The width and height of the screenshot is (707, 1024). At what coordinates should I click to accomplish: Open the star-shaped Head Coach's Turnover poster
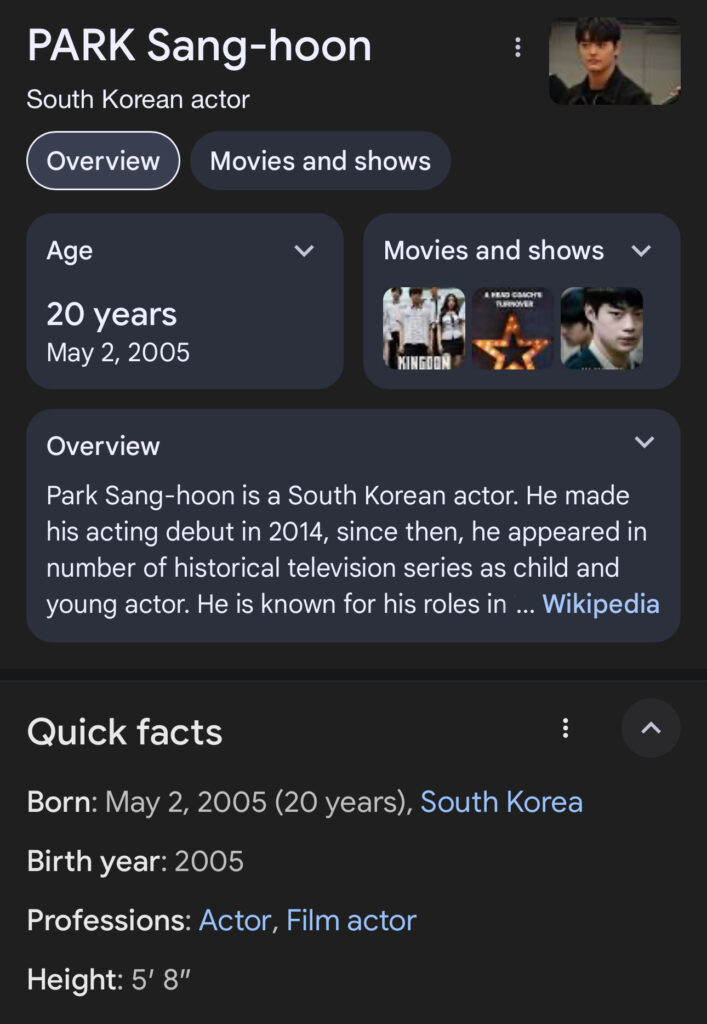pos(512,329)
